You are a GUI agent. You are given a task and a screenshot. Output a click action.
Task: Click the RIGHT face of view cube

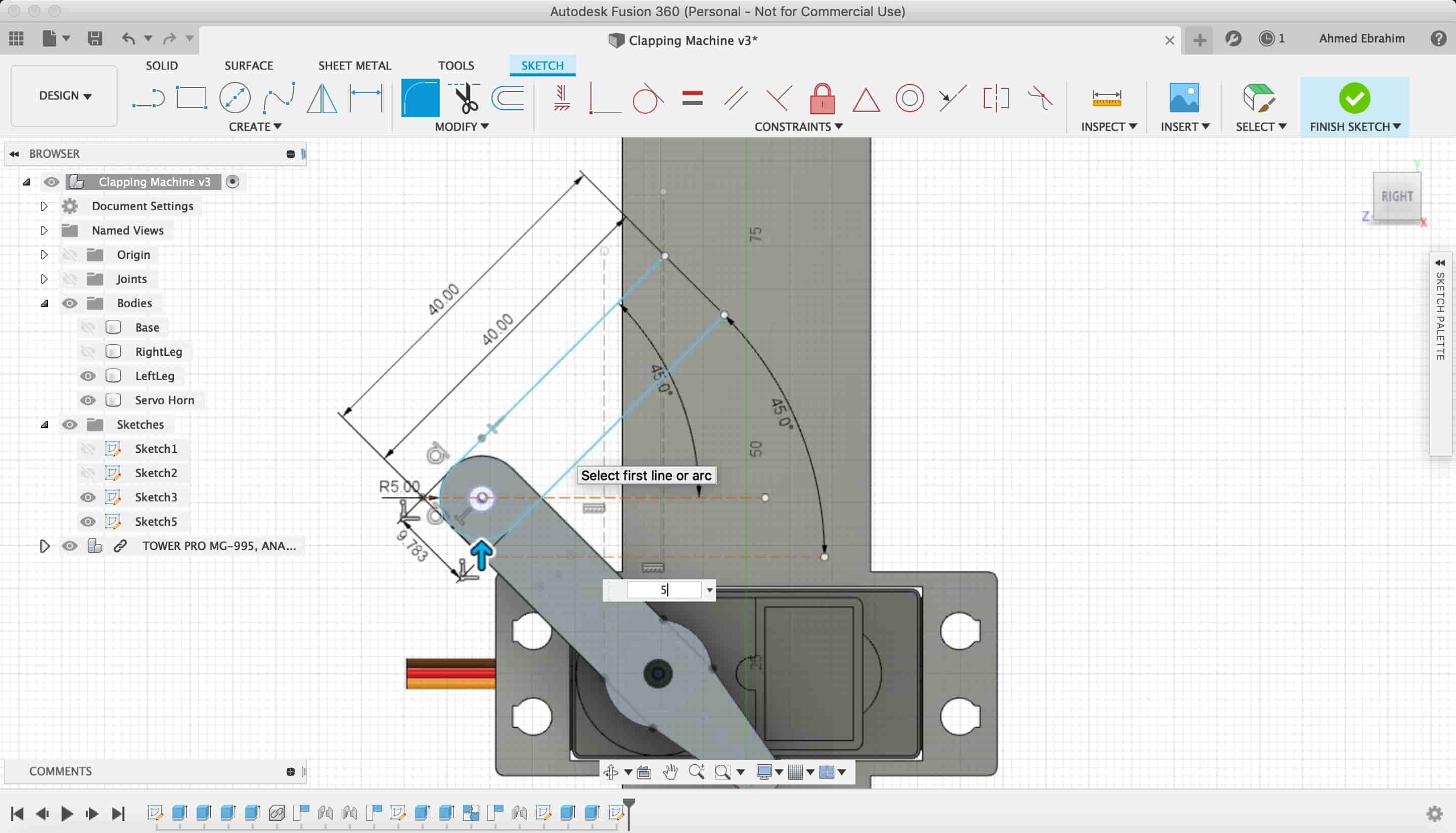pos(1396,196)
